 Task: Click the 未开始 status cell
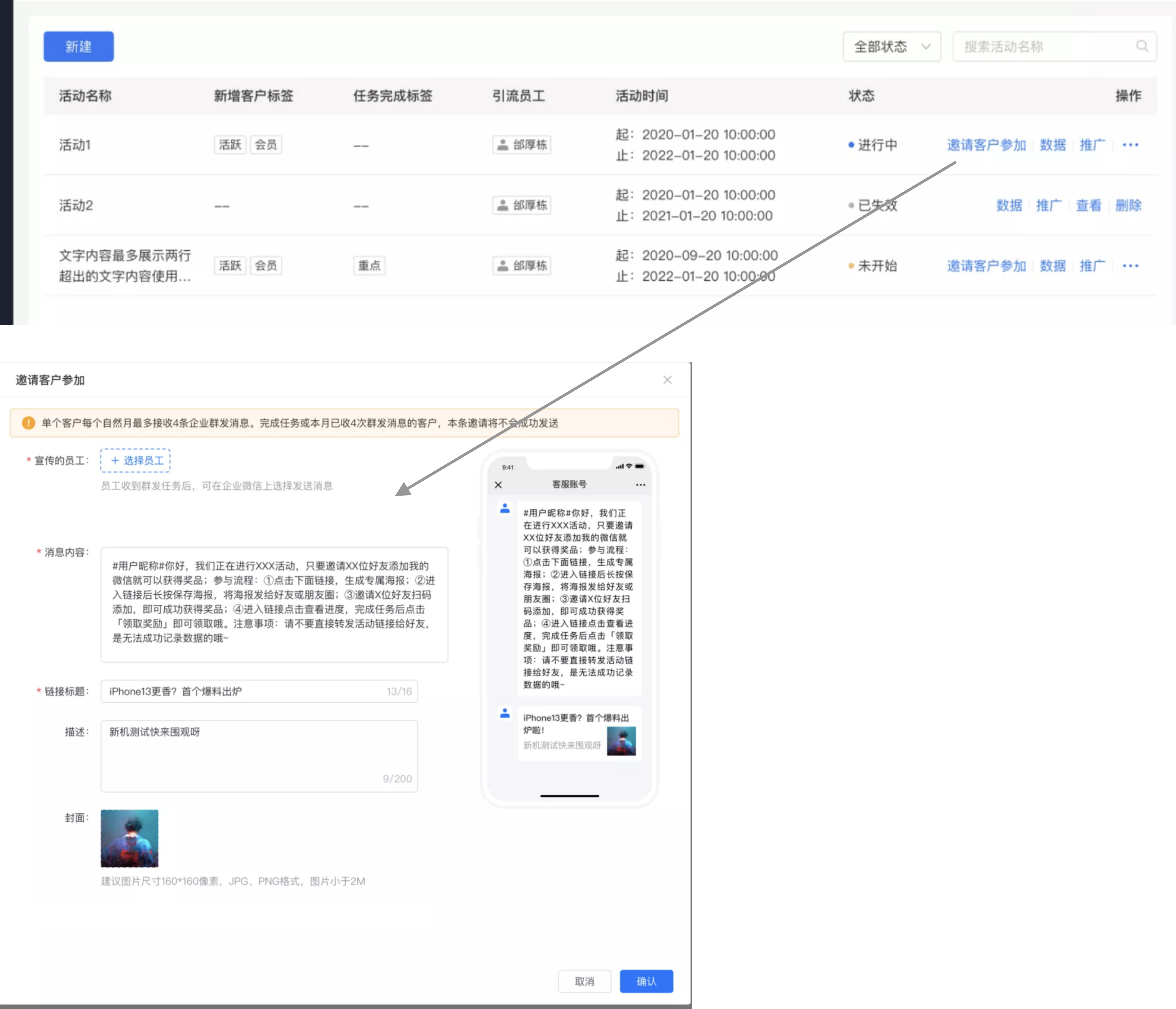pyautogui.click(x=872, y=266)
